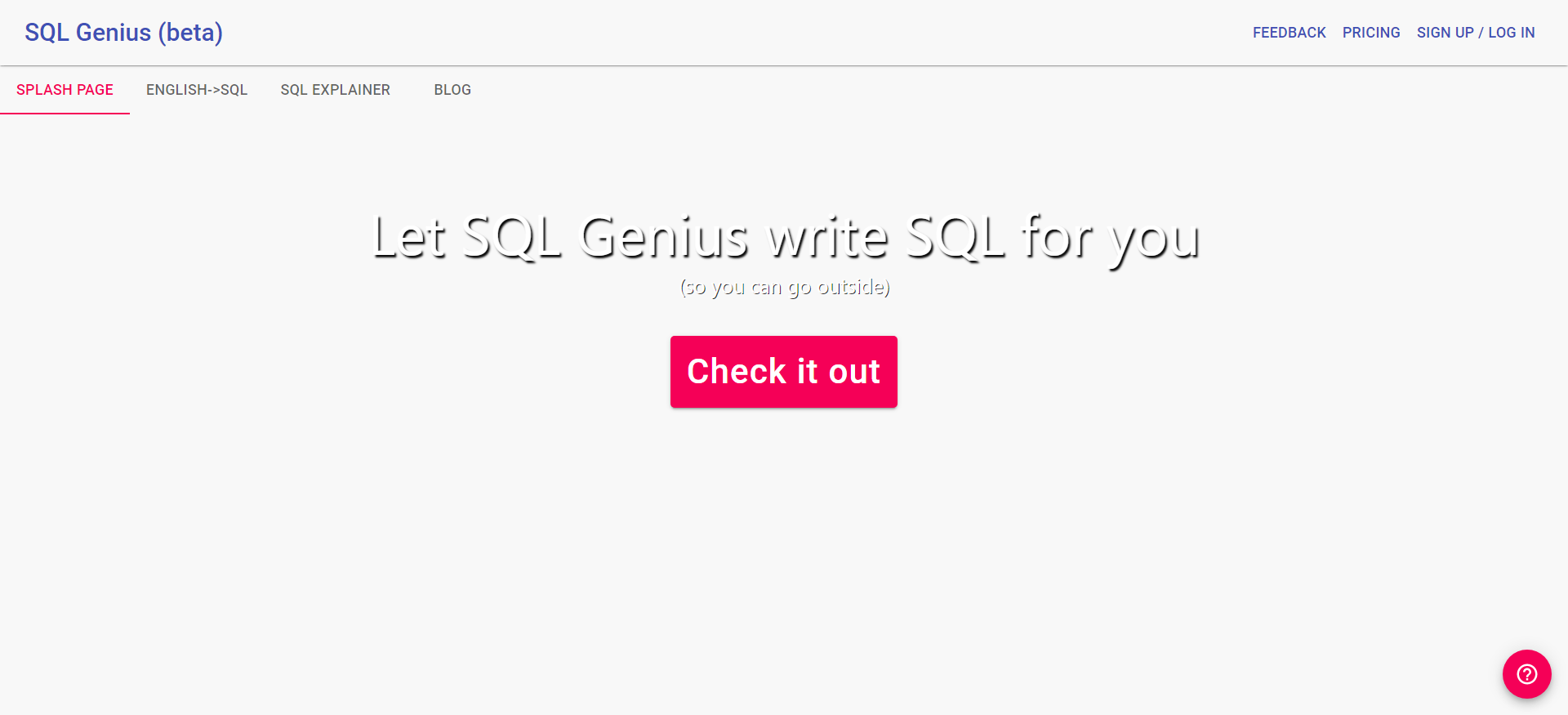Click the word "Genius" in the headline
This screenshot has width=1568, height=715.
(x=663, y=238)
